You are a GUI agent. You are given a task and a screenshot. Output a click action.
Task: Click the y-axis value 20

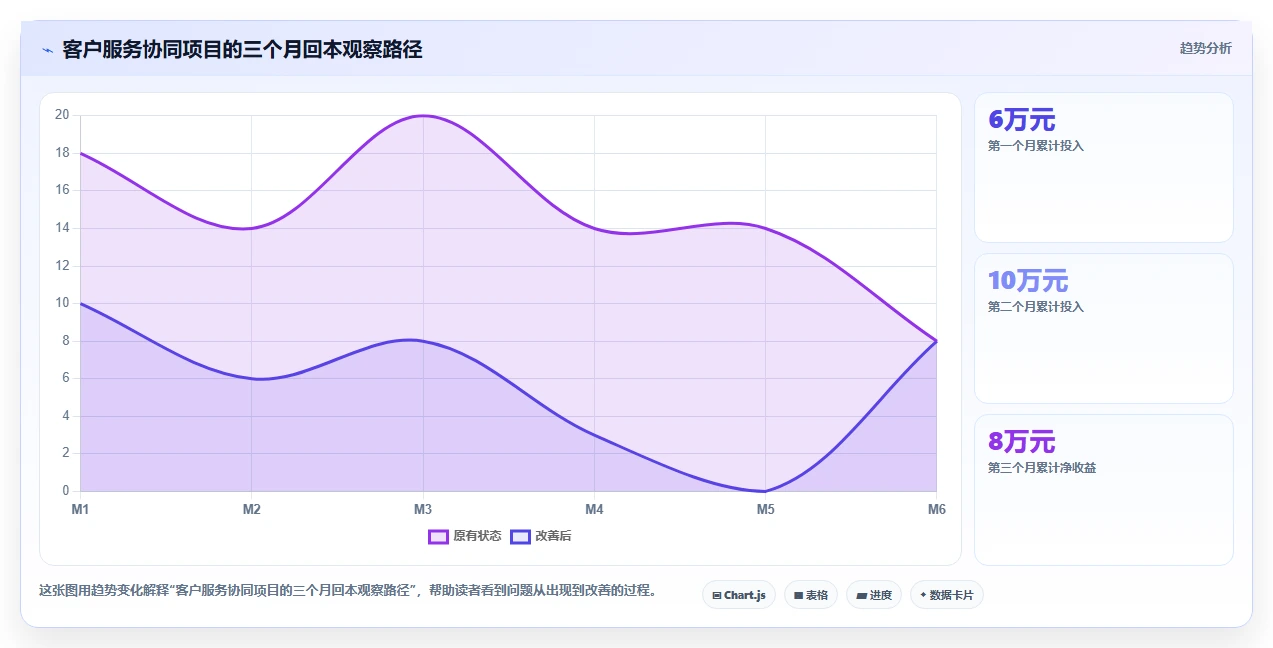click(x=62, y=115)
